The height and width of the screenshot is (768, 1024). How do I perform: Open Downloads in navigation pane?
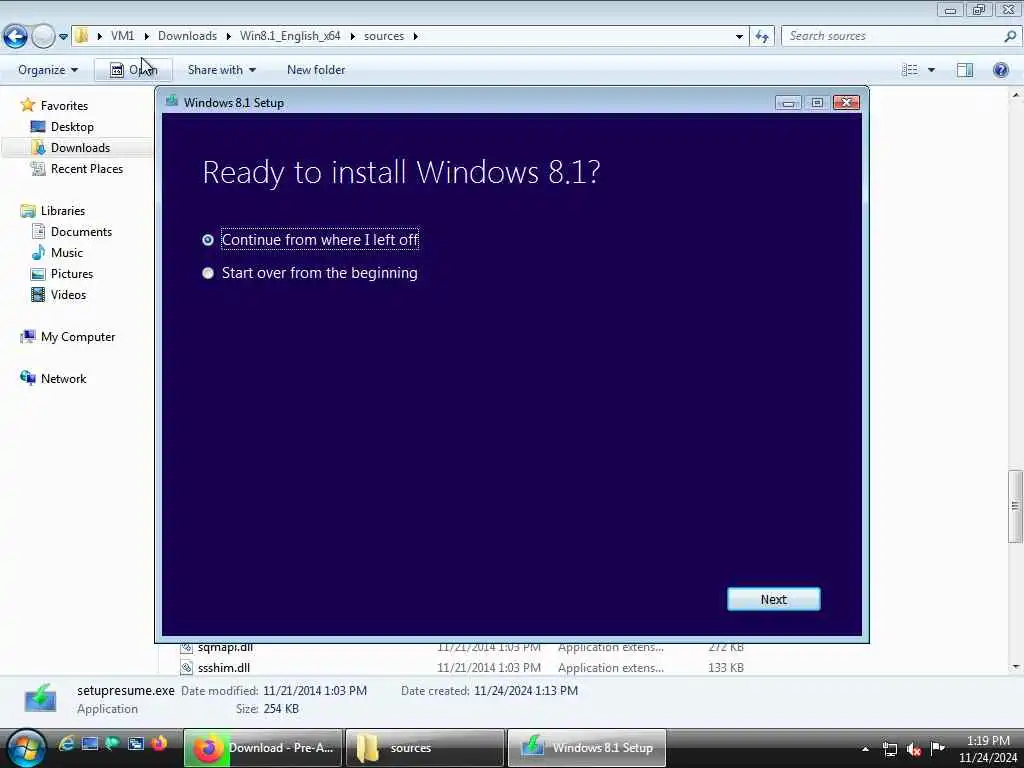80,148
